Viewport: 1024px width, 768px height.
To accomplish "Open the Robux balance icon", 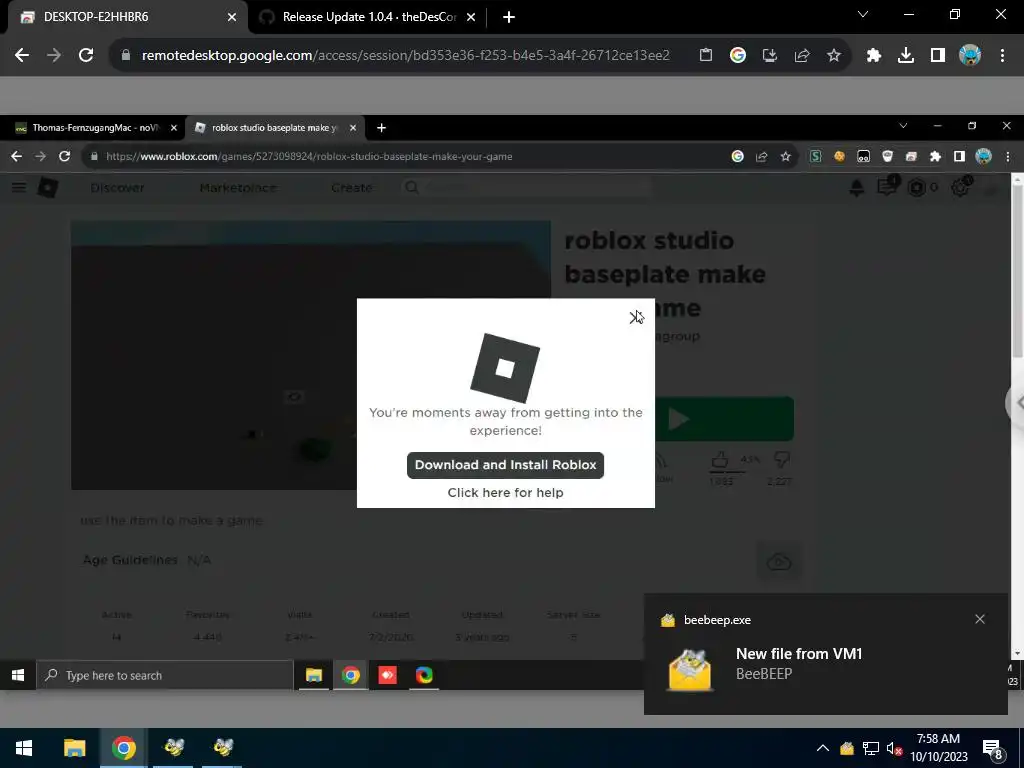I will (x=917, y=188).
